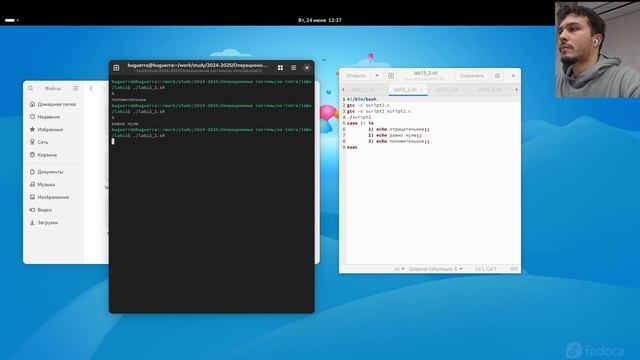Click the 'gcc -o script2 script2.c' line
Image resolution: width=640 pixels, height=360 pixels.
[x=379, y=111]
